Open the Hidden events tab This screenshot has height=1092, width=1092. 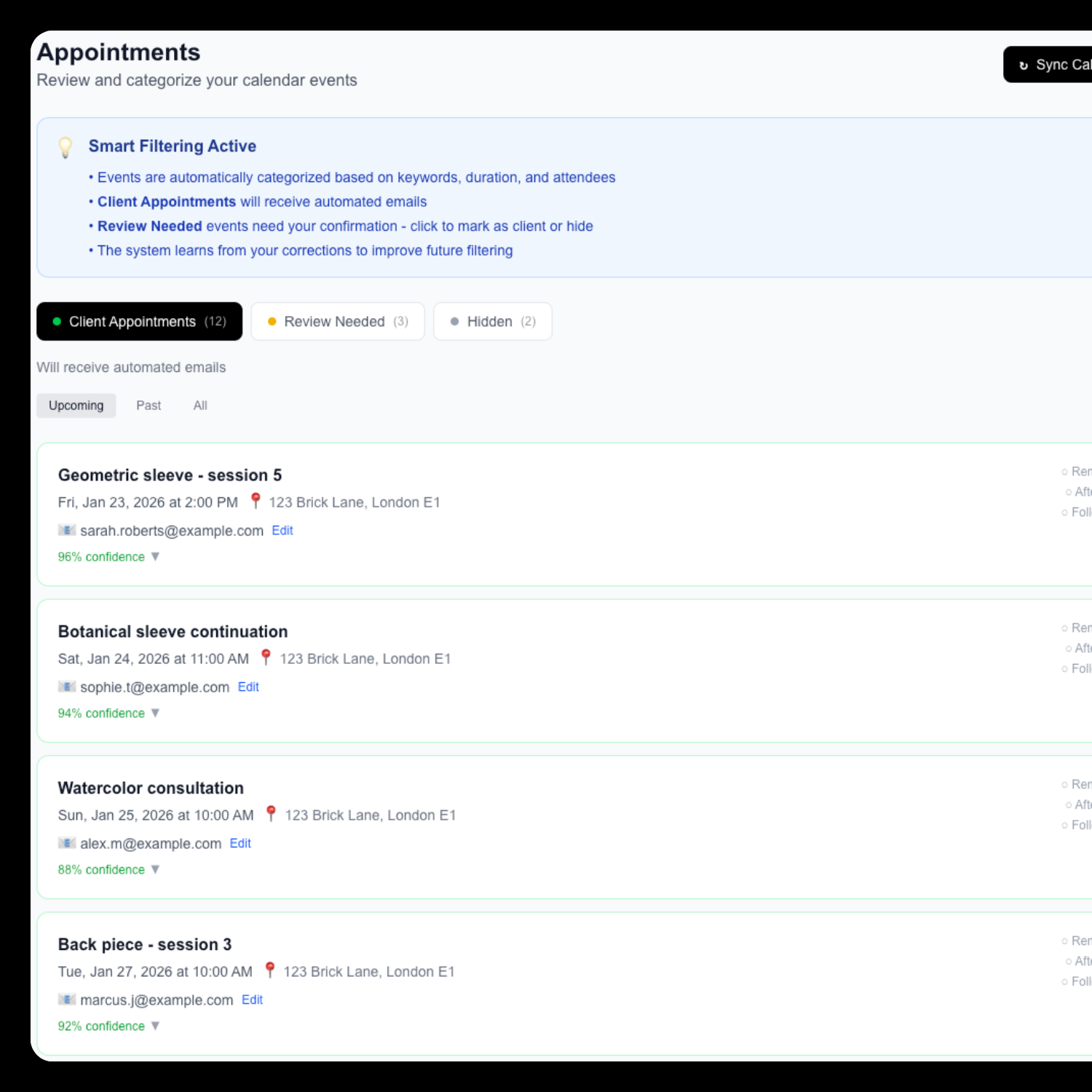[x=493, y=322]
